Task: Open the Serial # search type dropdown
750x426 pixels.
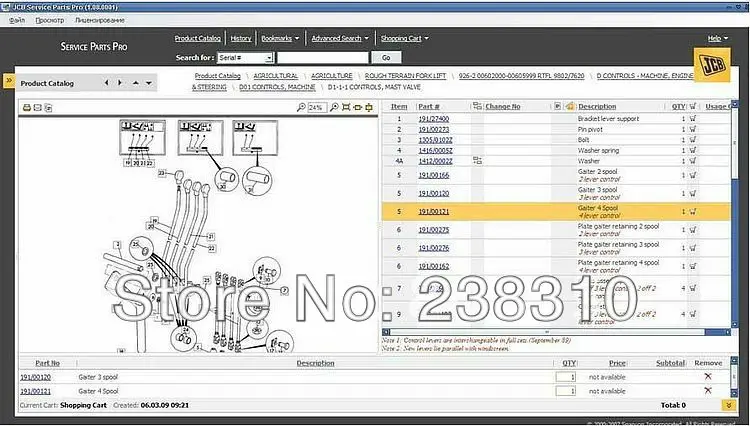Action: (269, 58)
